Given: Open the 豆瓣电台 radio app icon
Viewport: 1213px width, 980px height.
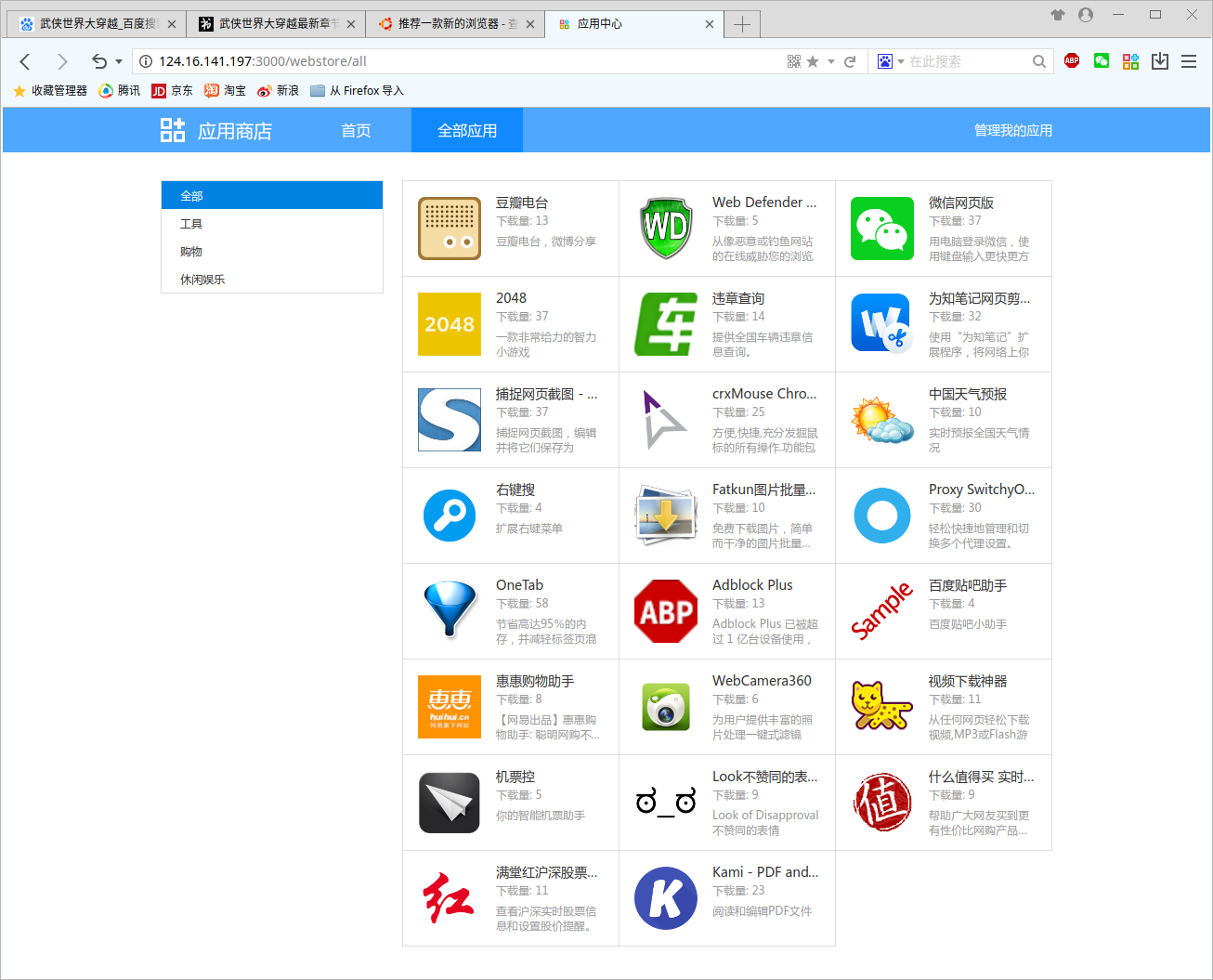Looking at the screenshot, I should (x=450, y=229).
